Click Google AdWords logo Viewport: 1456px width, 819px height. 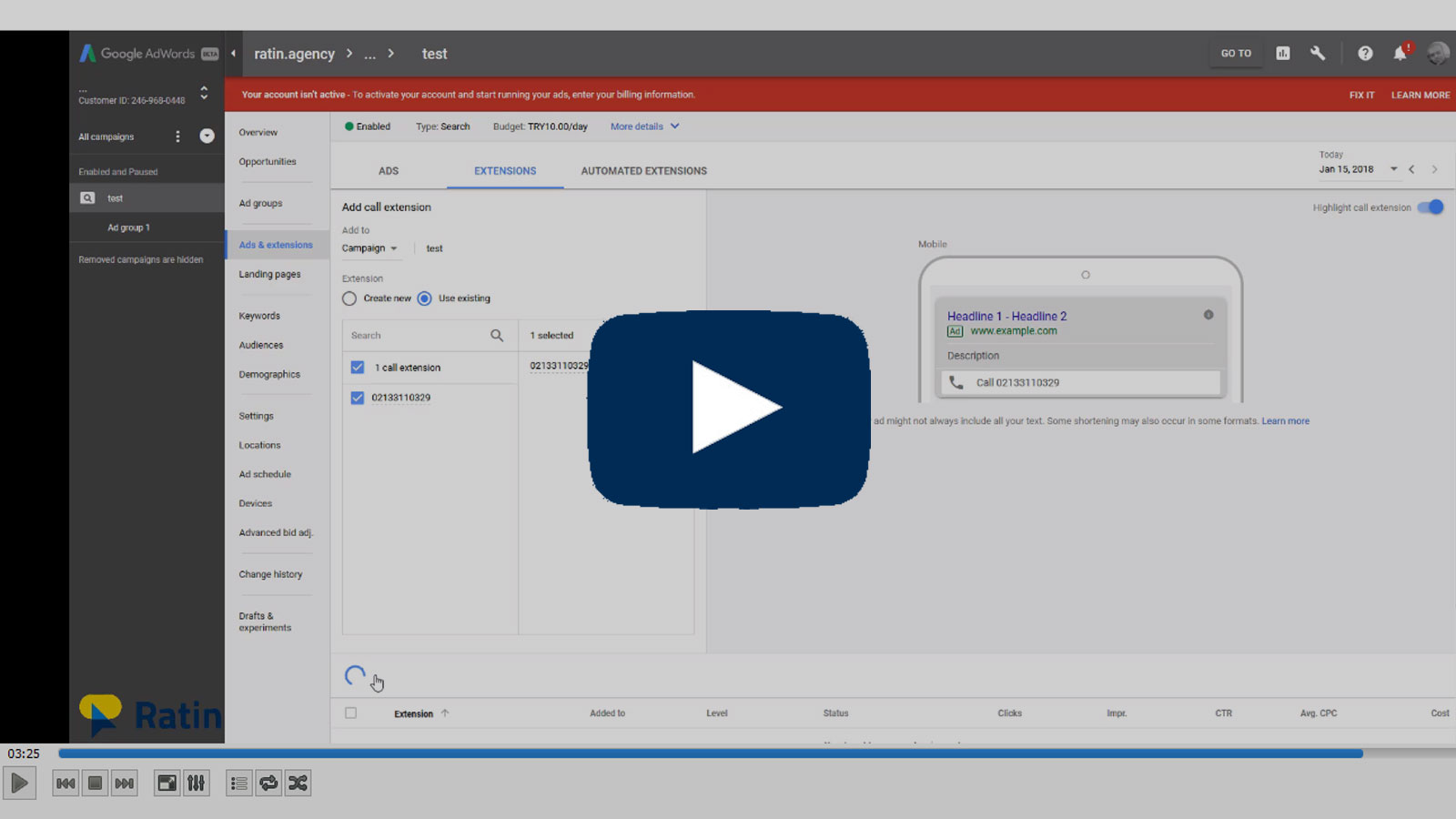(149, 54)
